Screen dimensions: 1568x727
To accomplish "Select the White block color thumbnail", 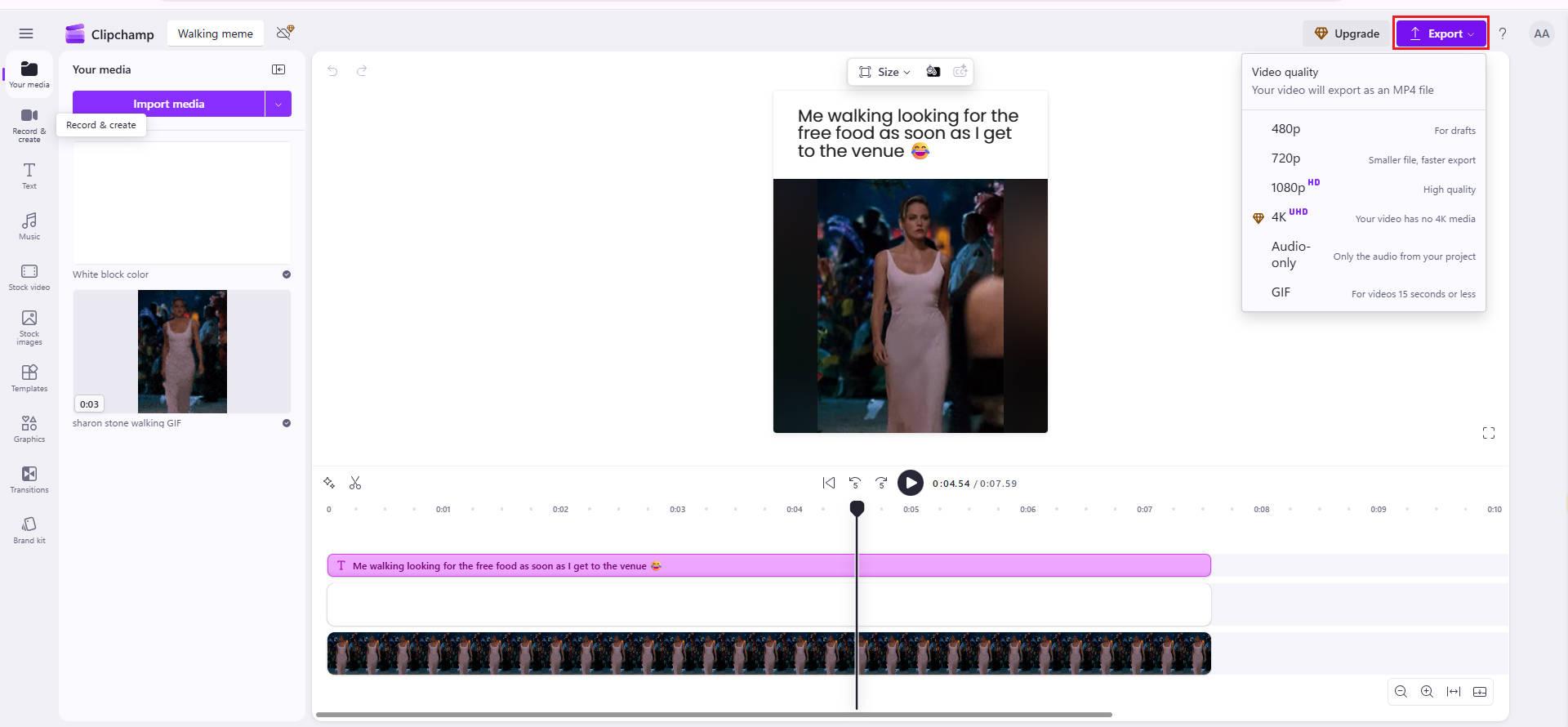I will [x=181, y=203].
